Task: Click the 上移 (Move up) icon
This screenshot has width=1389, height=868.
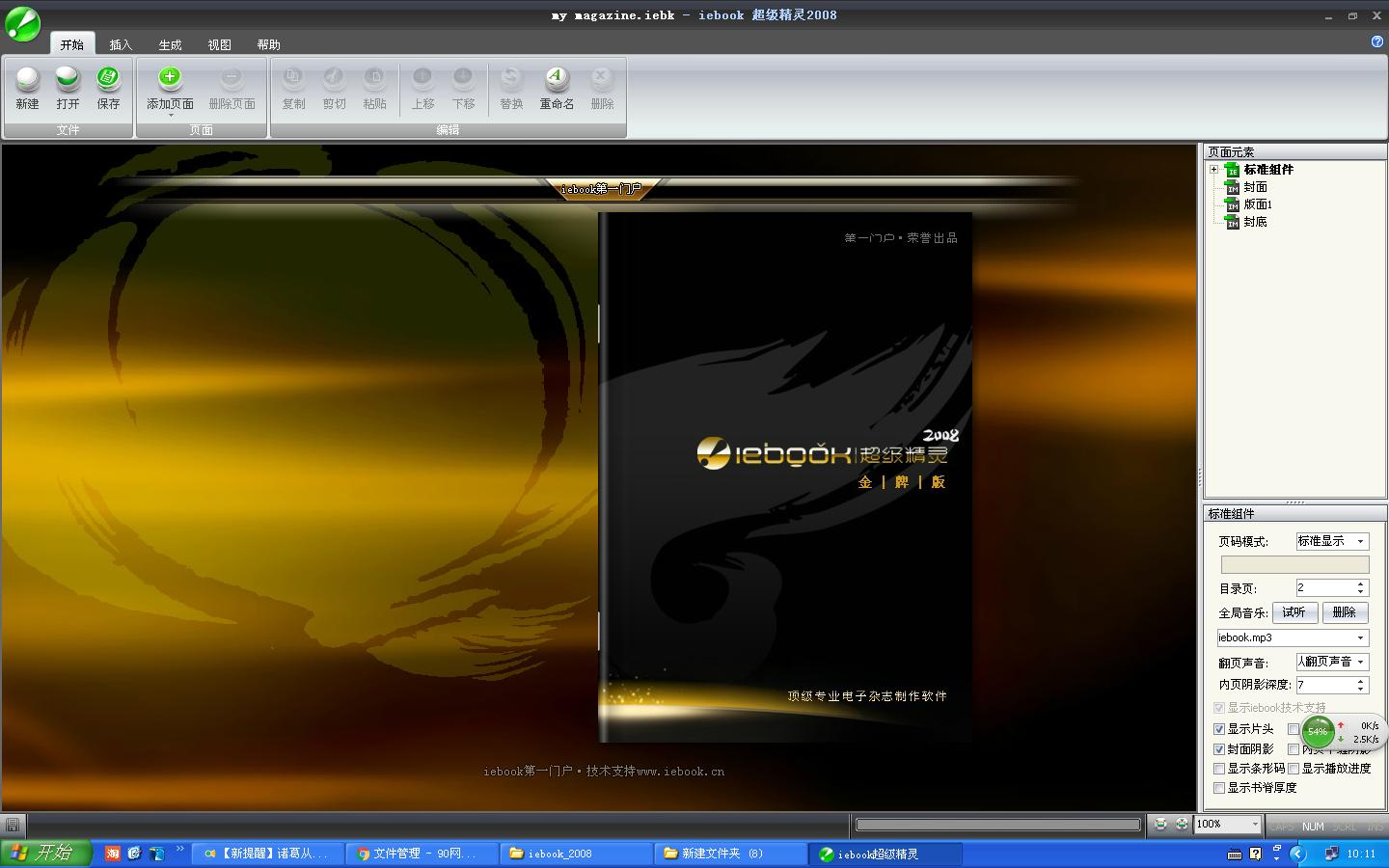Action: pyautogui.click(x=422, y=78)
